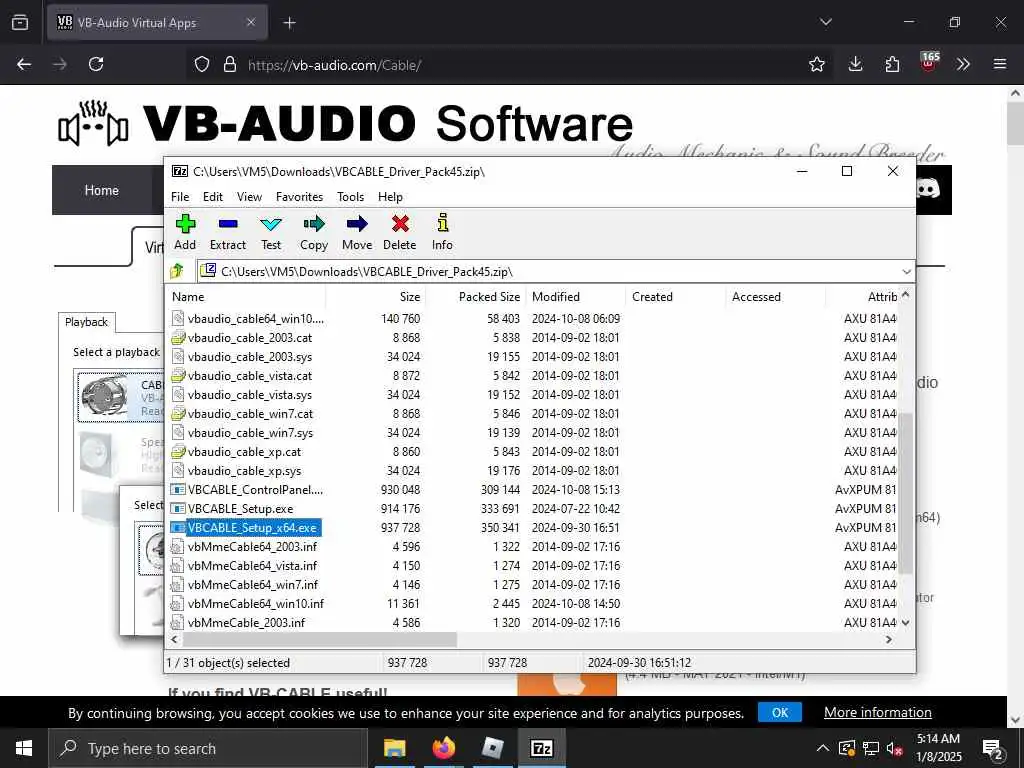The width and height of the screenshot is (1024, 768).
Task: Sort by the Modified column header
Action: (575, 296)
